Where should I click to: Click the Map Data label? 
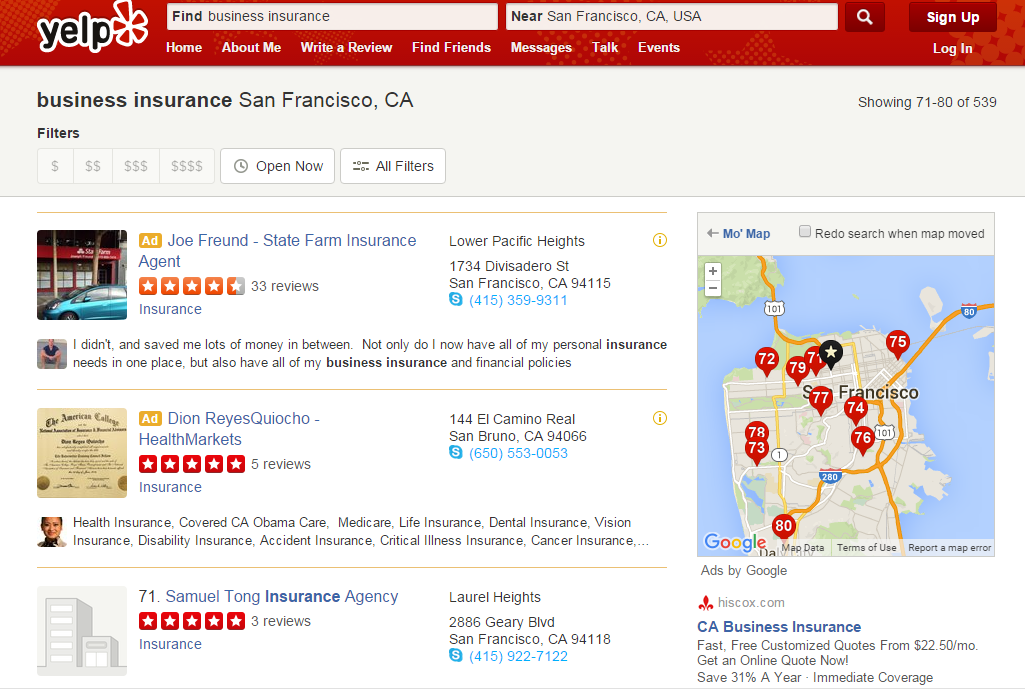coord(803,548)
